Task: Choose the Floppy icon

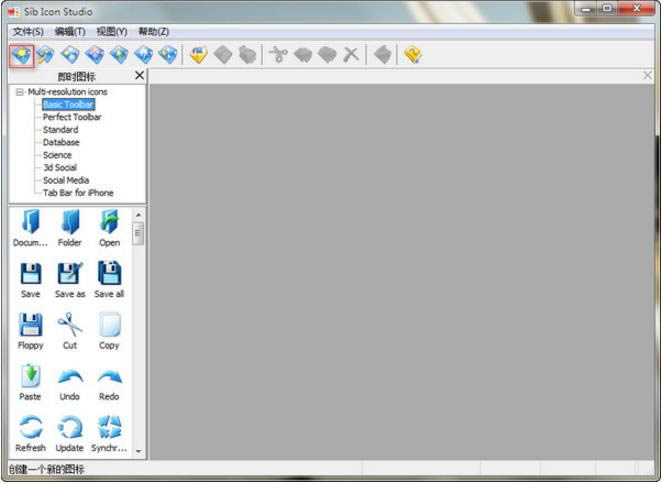Action: pyautogui.click(x=30, y=326)
